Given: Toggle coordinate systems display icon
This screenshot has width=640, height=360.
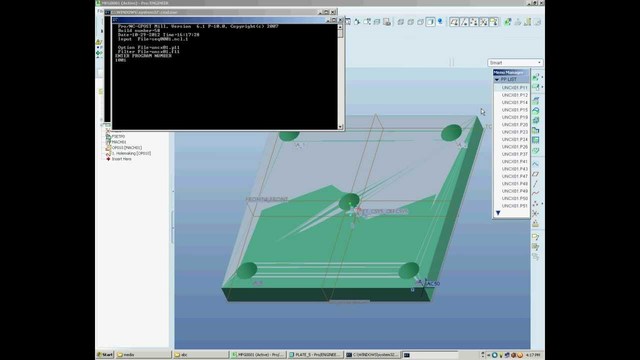Looking at the screenshot, I should tap(484, 22).
